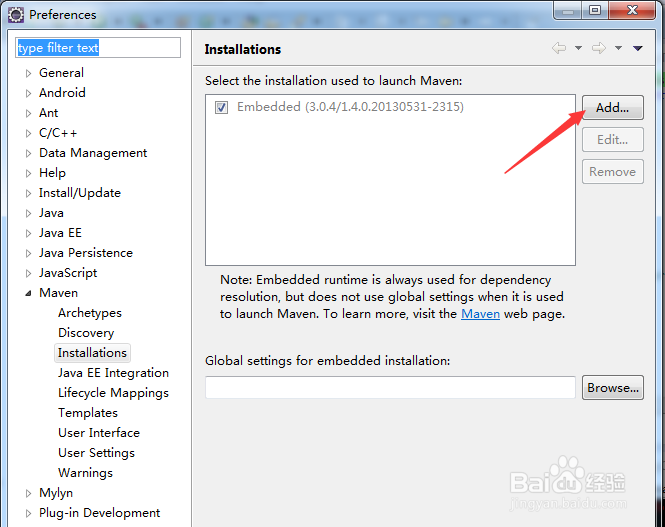
Task: Expand the Mylyn tree node
Action: click(28, 493)
